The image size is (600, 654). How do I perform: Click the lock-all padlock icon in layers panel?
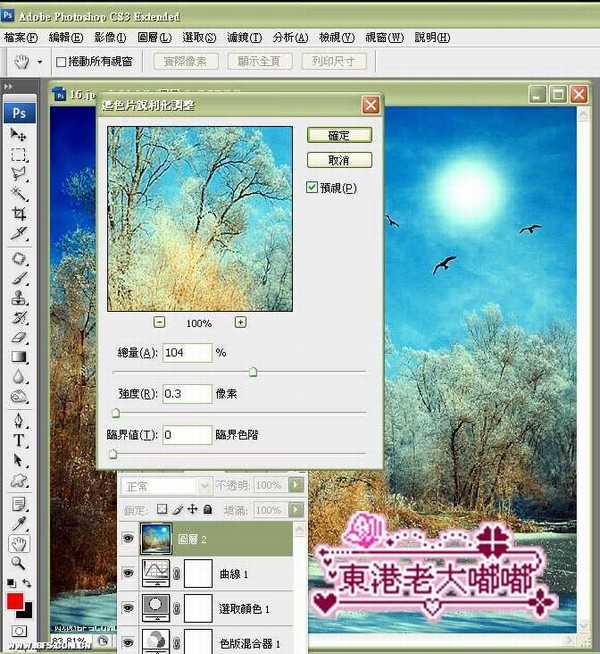[x=207, y=510]
